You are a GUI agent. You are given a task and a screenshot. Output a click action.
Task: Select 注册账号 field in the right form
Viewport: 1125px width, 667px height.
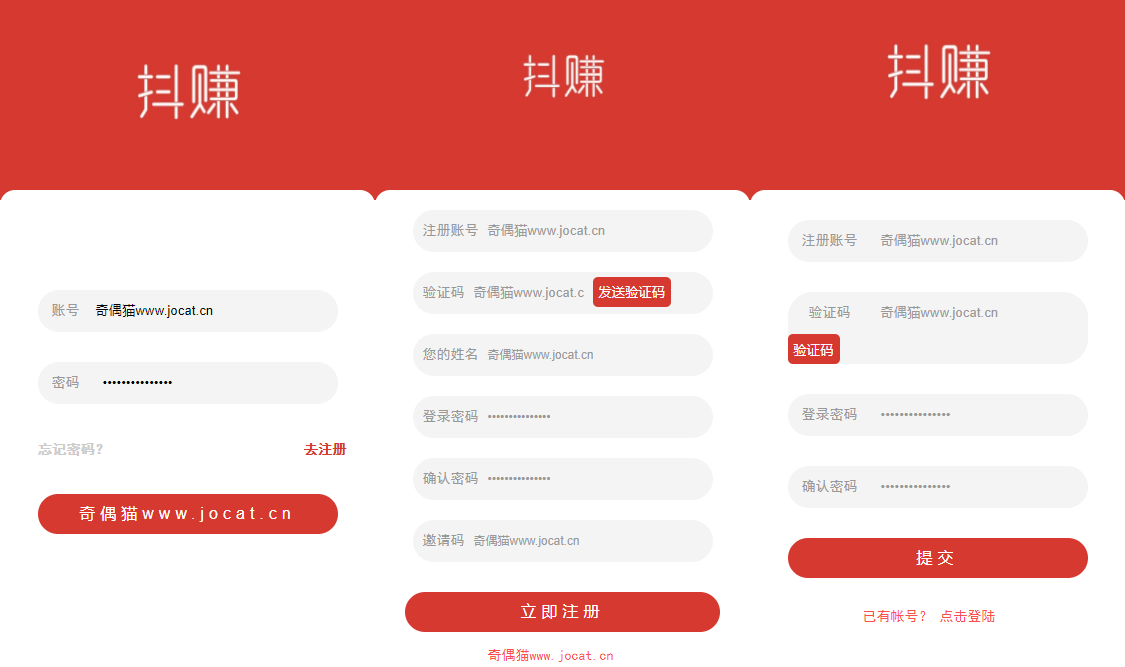[938, 241]
